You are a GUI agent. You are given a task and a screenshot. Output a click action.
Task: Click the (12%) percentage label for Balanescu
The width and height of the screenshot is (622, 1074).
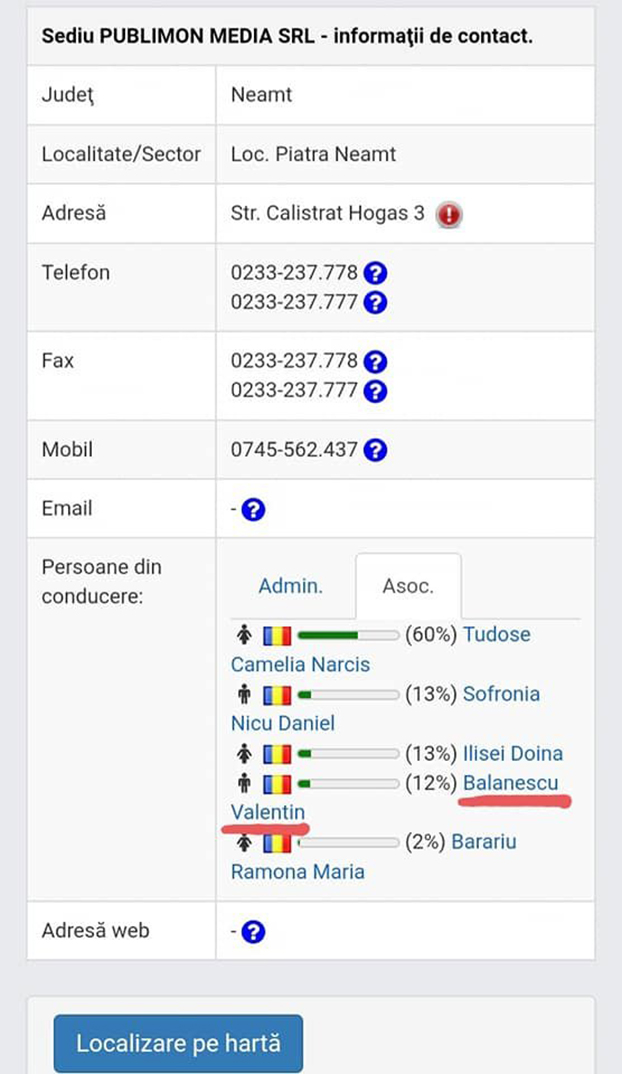[429, 783]
